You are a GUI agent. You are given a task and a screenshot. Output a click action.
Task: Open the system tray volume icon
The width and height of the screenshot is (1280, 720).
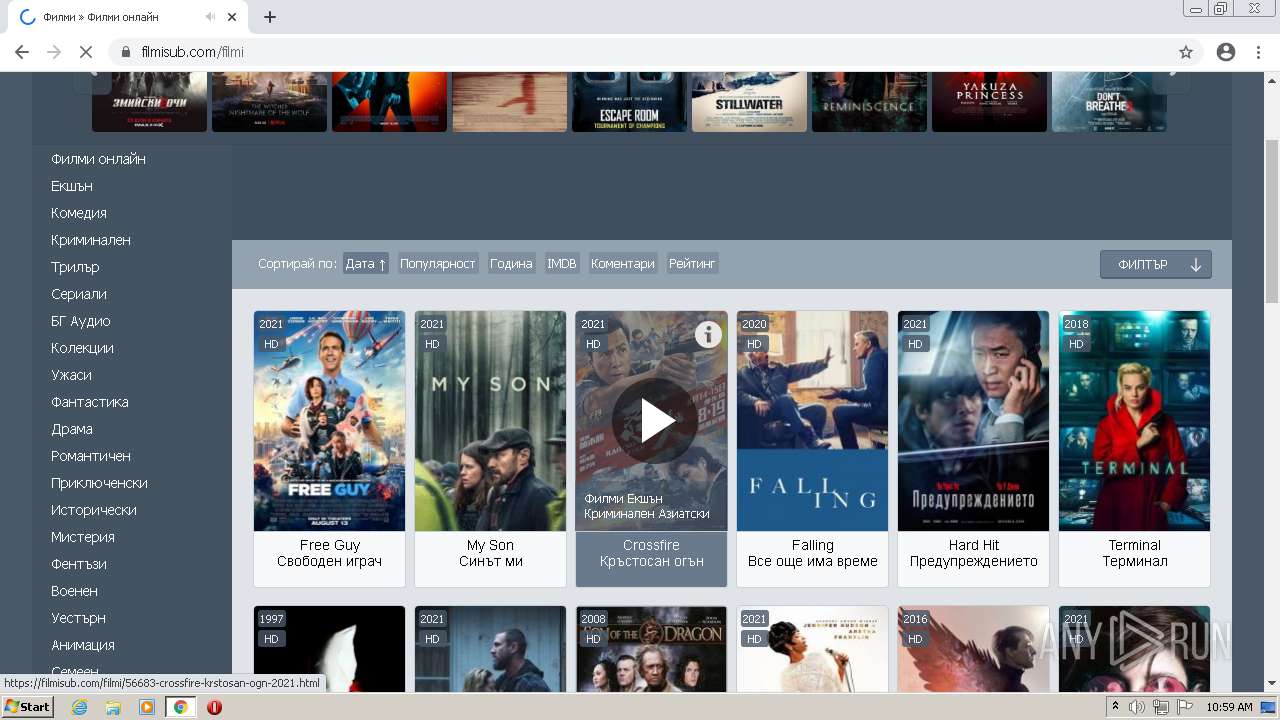point(1136,707)
